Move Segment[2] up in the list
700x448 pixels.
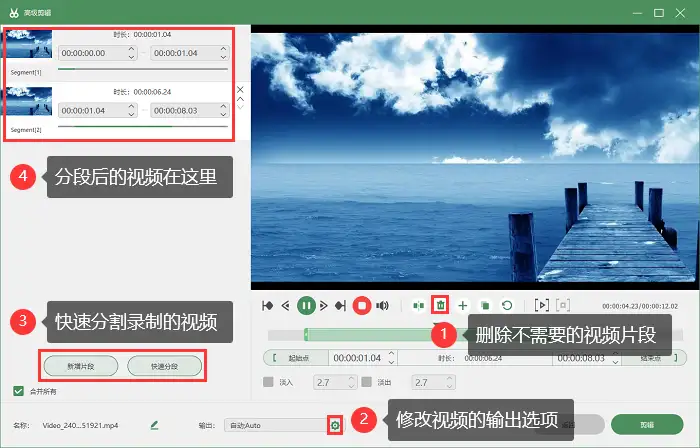(240, 99)
